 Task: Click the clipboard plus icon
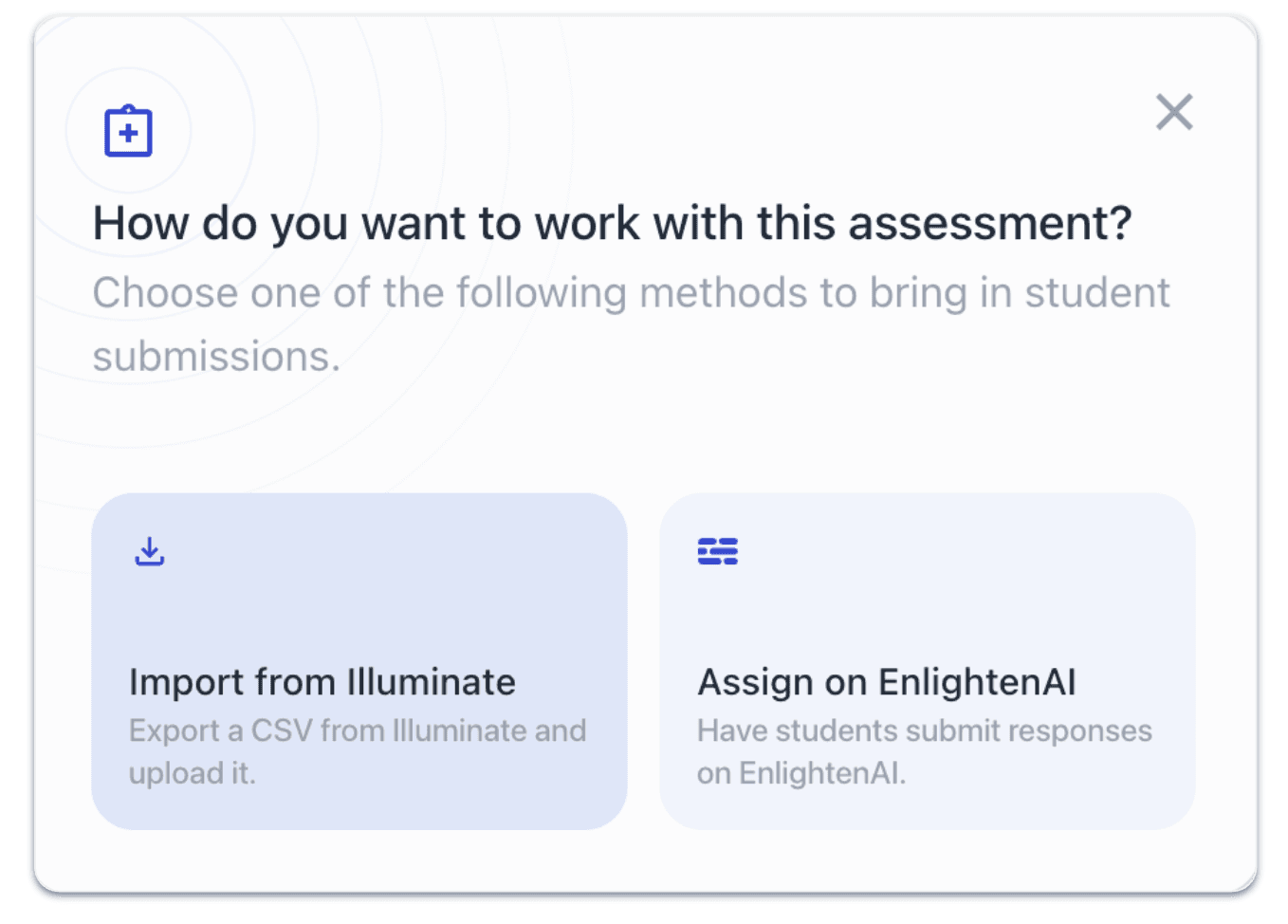coord(128,131)
